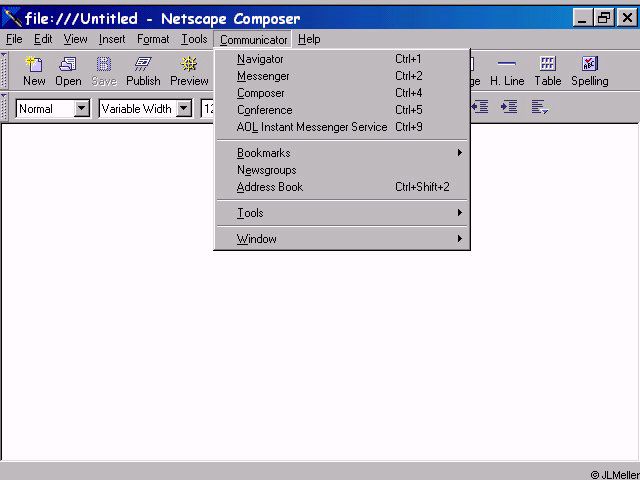Screen dimensions: 640x480
Task: Click the Composer pen icon in title bar
Action: tap(11, 18)
